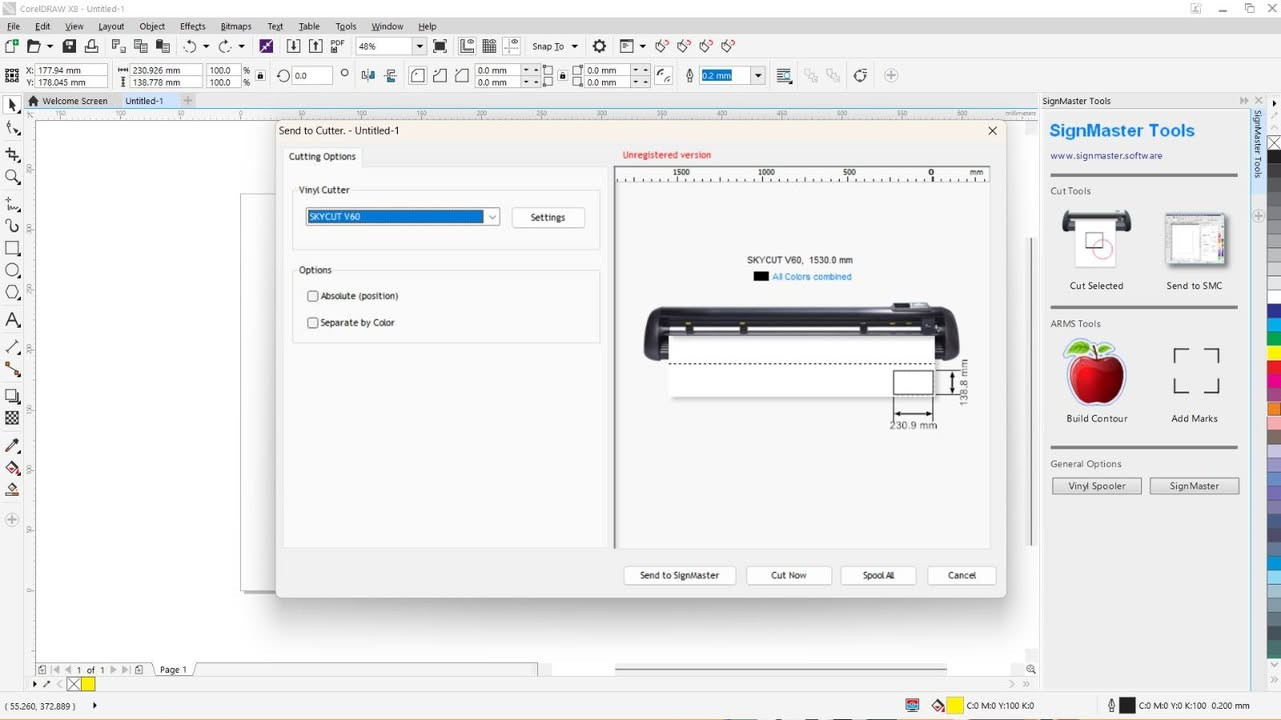Open the Bitmaps menu
1281x720 pixels.
click(x=236, y=26)
